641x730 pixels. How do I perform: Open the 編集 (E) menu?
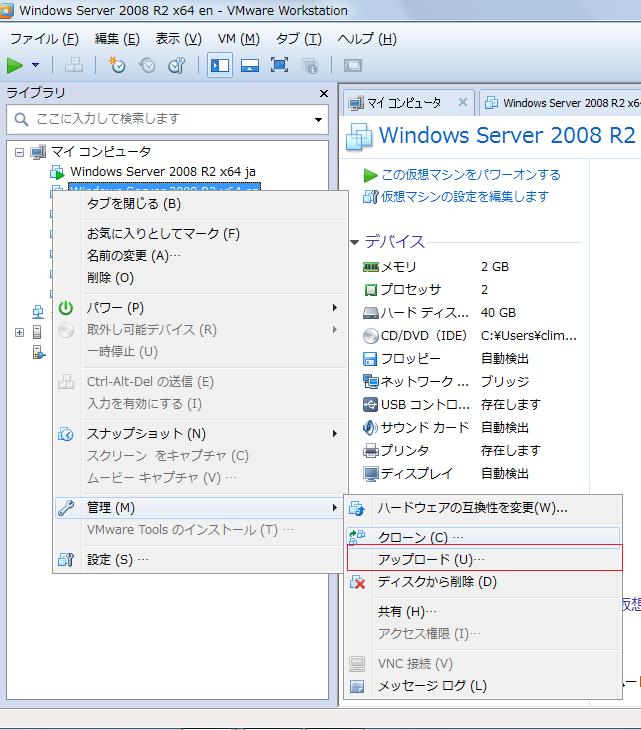(117, 39)
